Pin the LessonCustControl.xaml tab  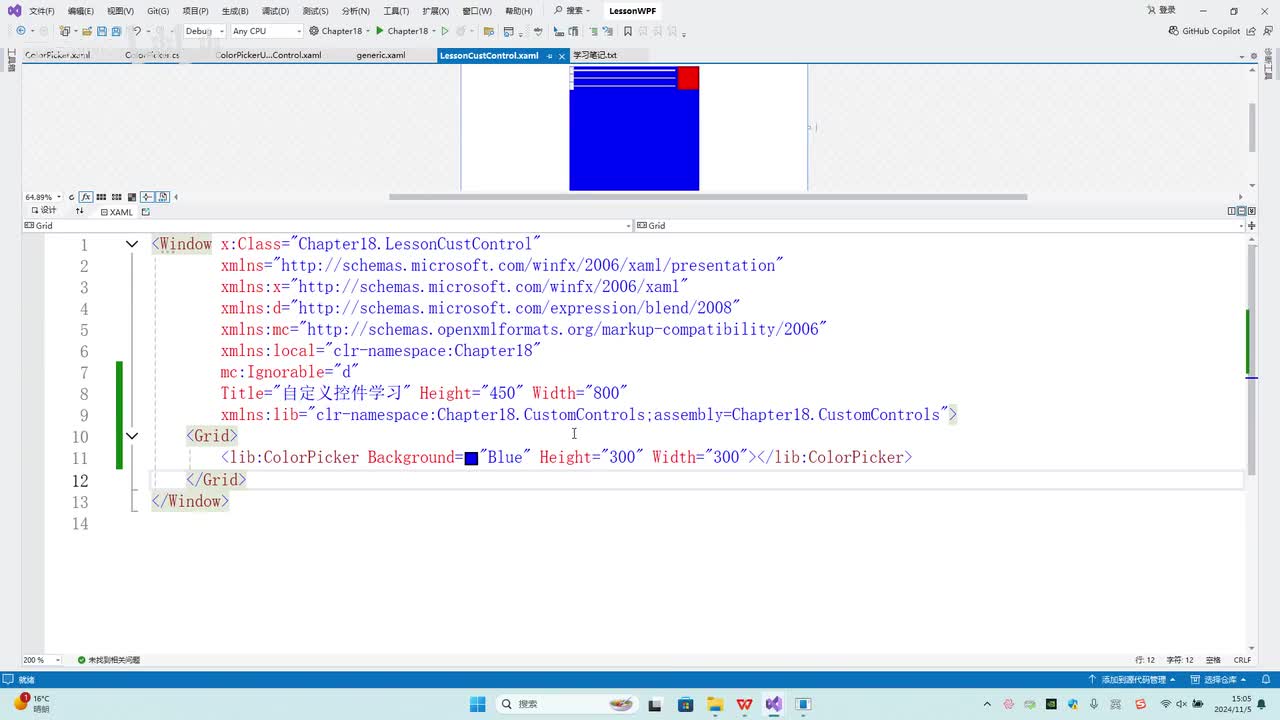(549, 56)
